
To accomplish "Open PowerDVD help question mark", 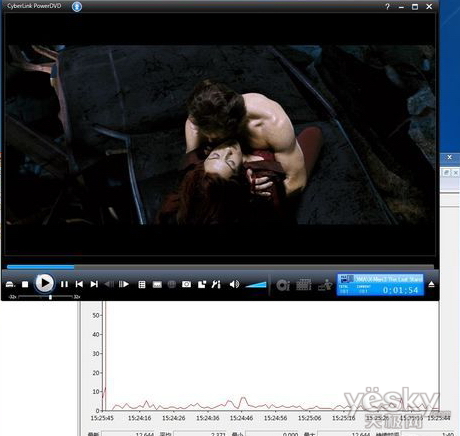I will pyautogui.click(x=387, y=7).
